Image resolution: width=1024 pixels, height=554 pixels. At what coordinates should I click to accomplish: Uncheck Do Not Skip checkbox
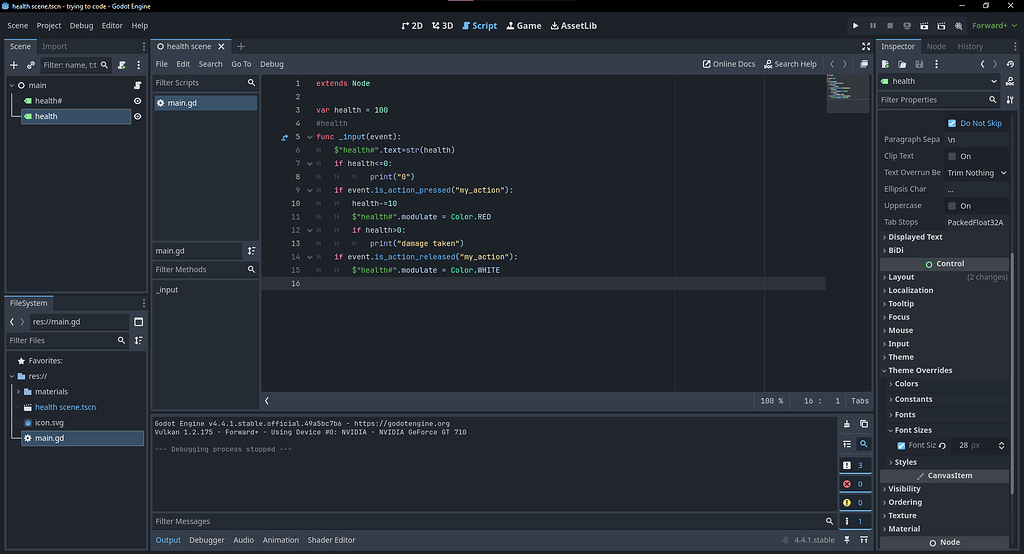coord(952,123)
